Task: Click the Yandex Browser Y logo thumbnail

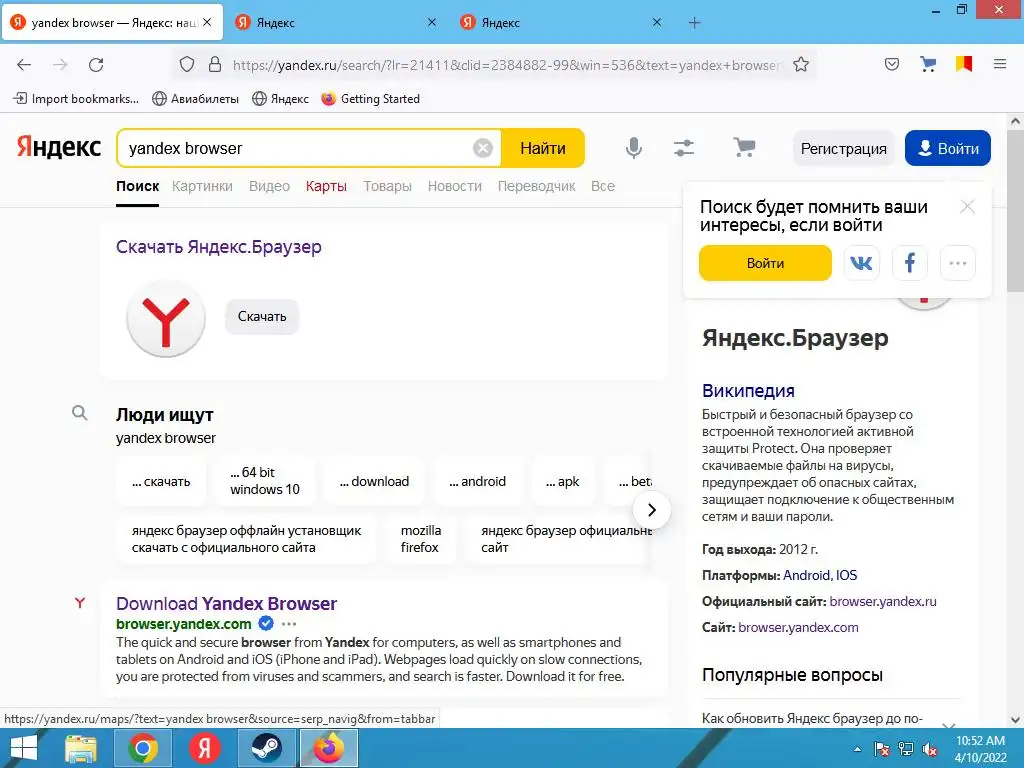Action: (x=166, y=319)
